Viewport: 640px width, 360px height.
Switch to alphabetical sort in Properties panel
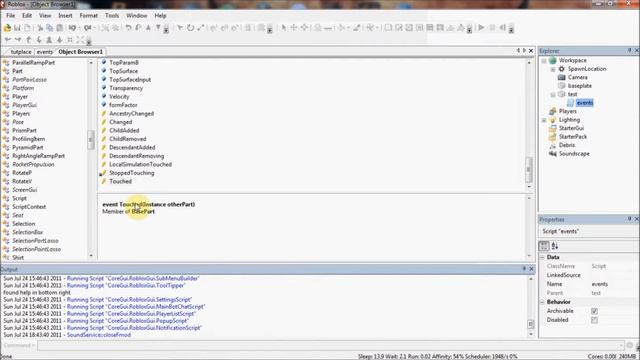(555, 246)
